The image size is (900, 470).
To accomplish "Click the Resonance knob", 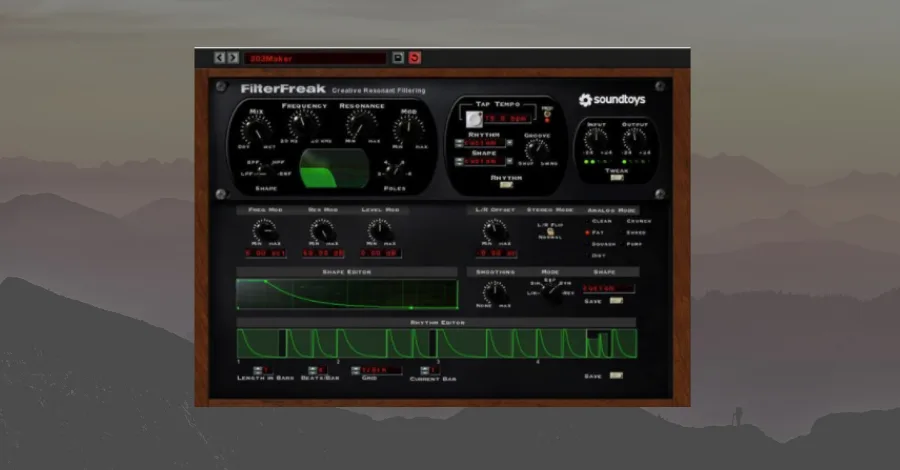I will click(x=362, y=124).
